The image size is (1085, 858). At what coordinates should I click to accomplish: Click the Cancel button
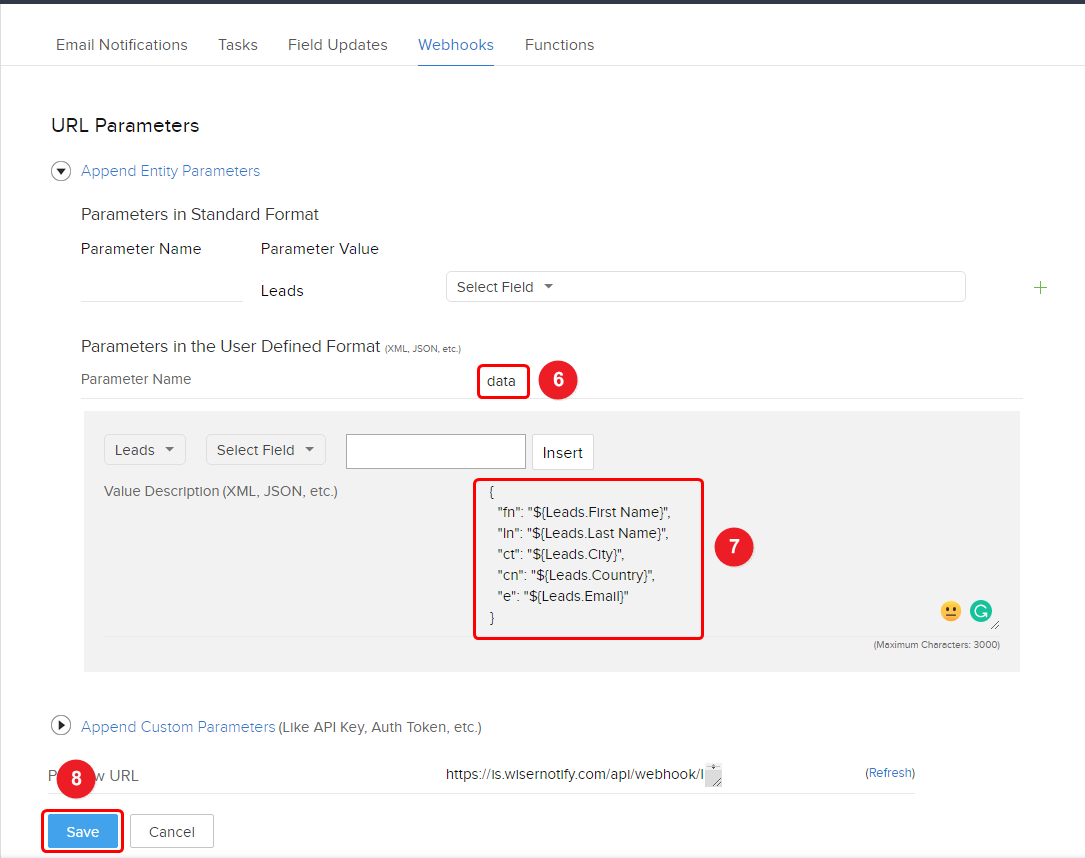(x=171, y=832)
